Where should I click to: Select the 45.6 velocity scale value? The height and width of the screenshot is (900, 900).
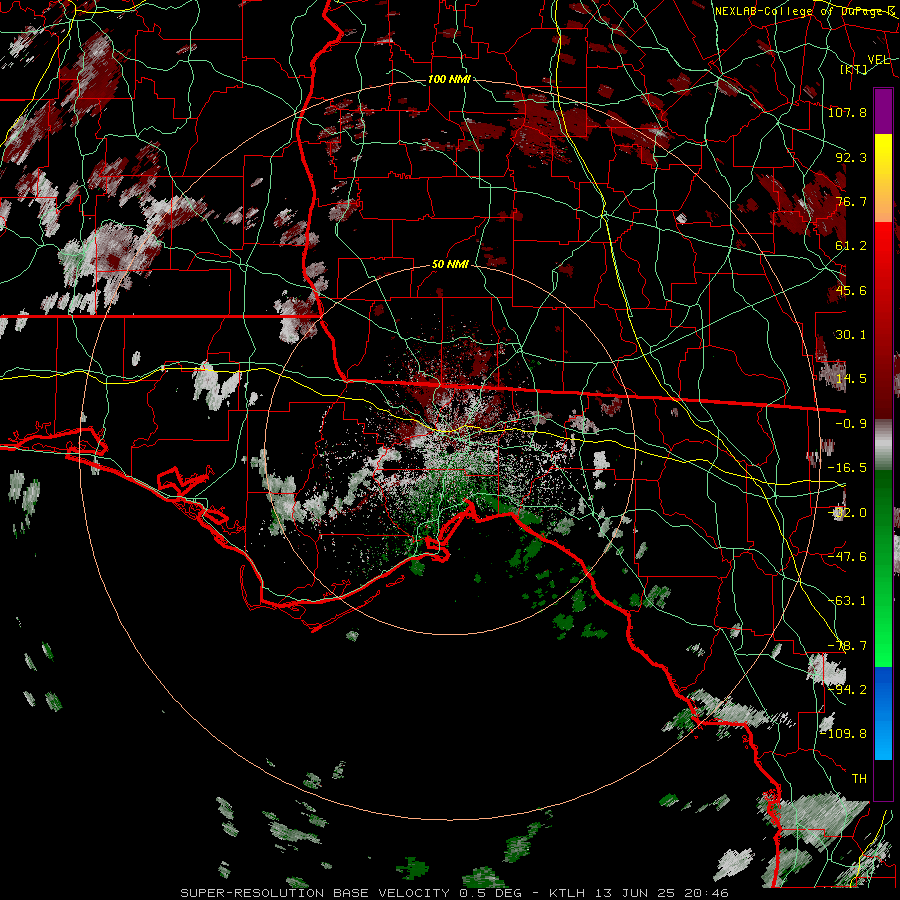[x=851, y=290]
